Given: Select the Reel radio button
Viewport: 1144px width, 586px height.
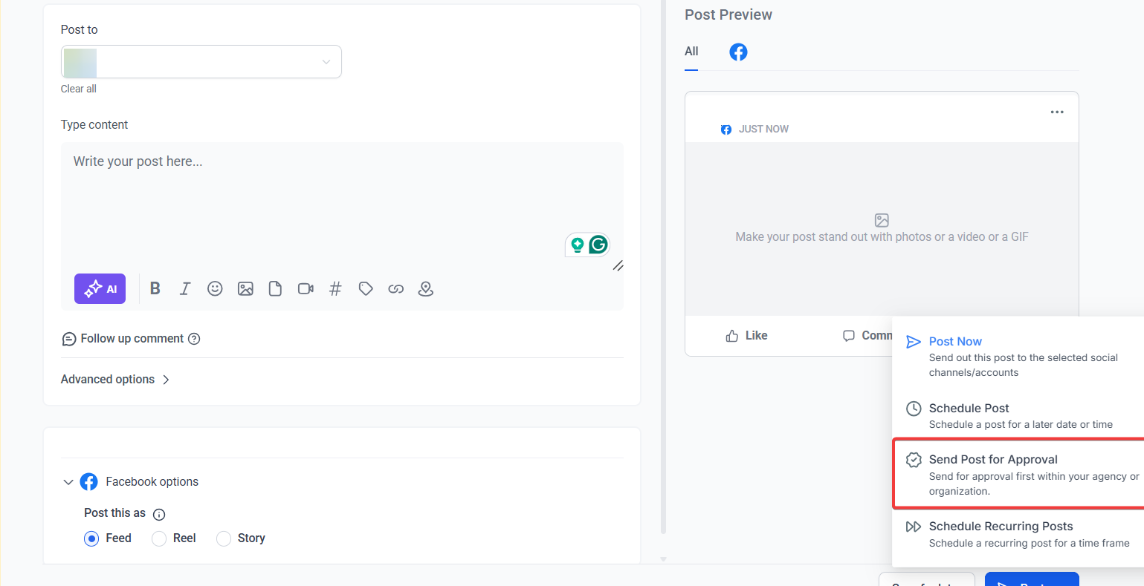Looking at the screenshot, I should 159,538.
